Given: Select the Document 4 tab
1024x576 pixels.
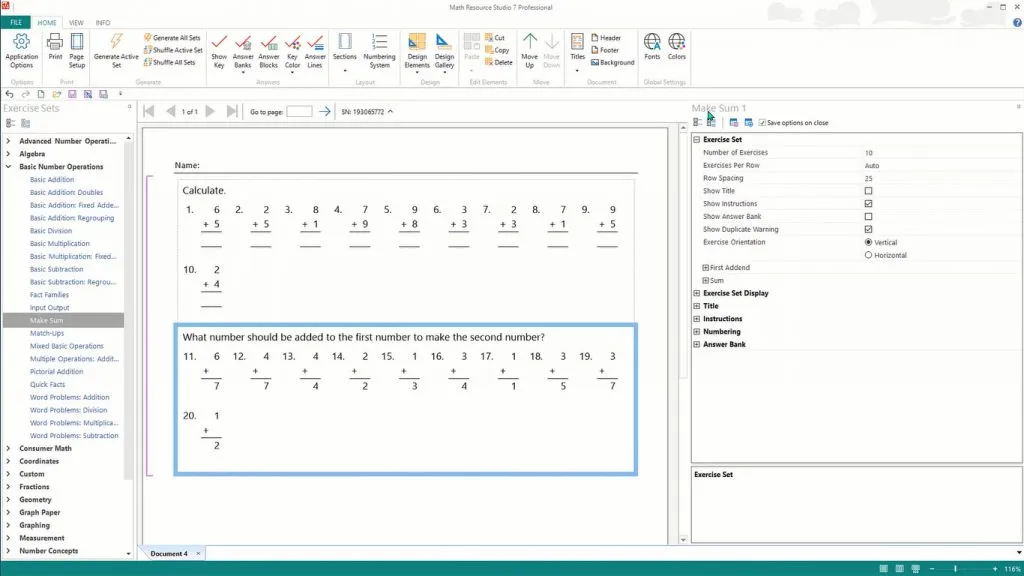Looking at the screenshot, I should 168,553.
